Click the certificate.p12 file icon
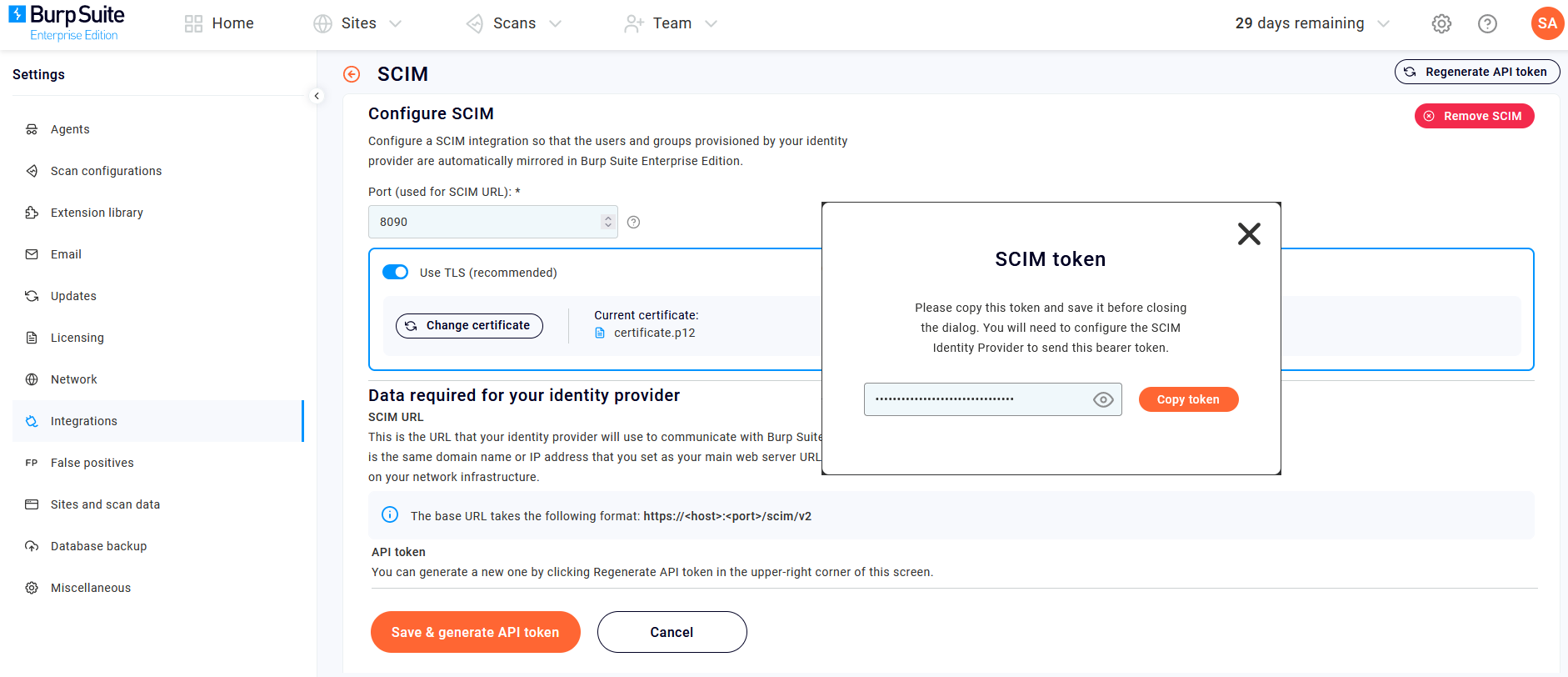The width and height of the screenshot is (1568, 677). [x=600, y=333]
